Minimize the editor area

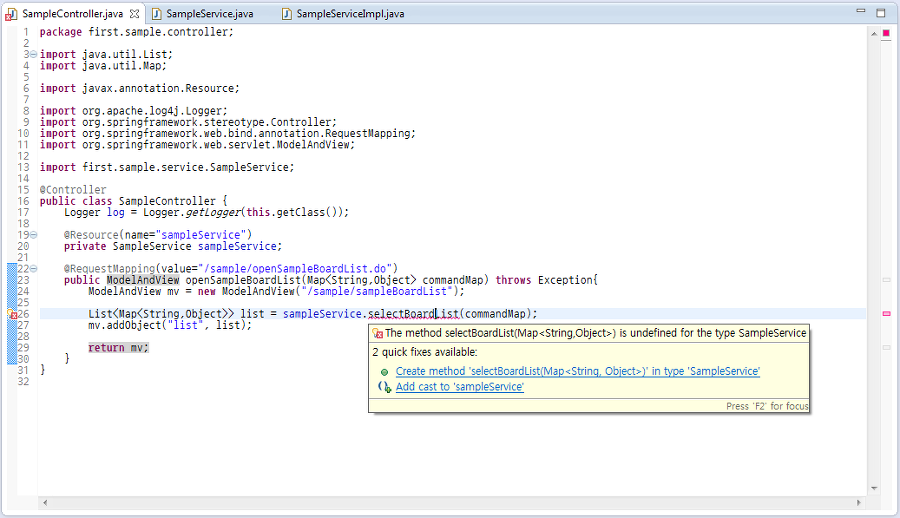point(860,11)
